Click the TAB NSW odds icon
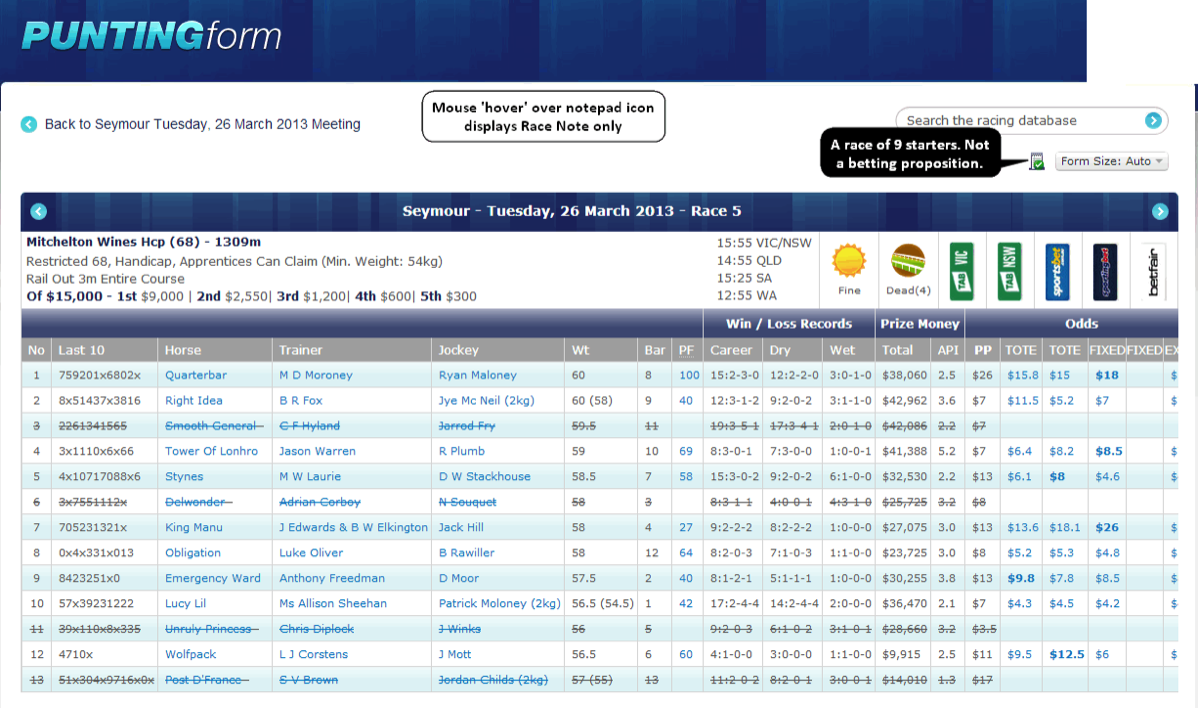 pyautogui.click(x=1004, y=270)
